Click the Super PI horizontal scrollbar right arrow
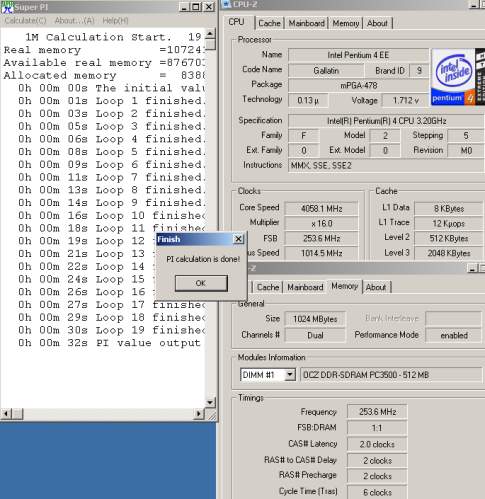Image resolution: width=485 pixels, height=499 pixels. (x=199, y=414)
